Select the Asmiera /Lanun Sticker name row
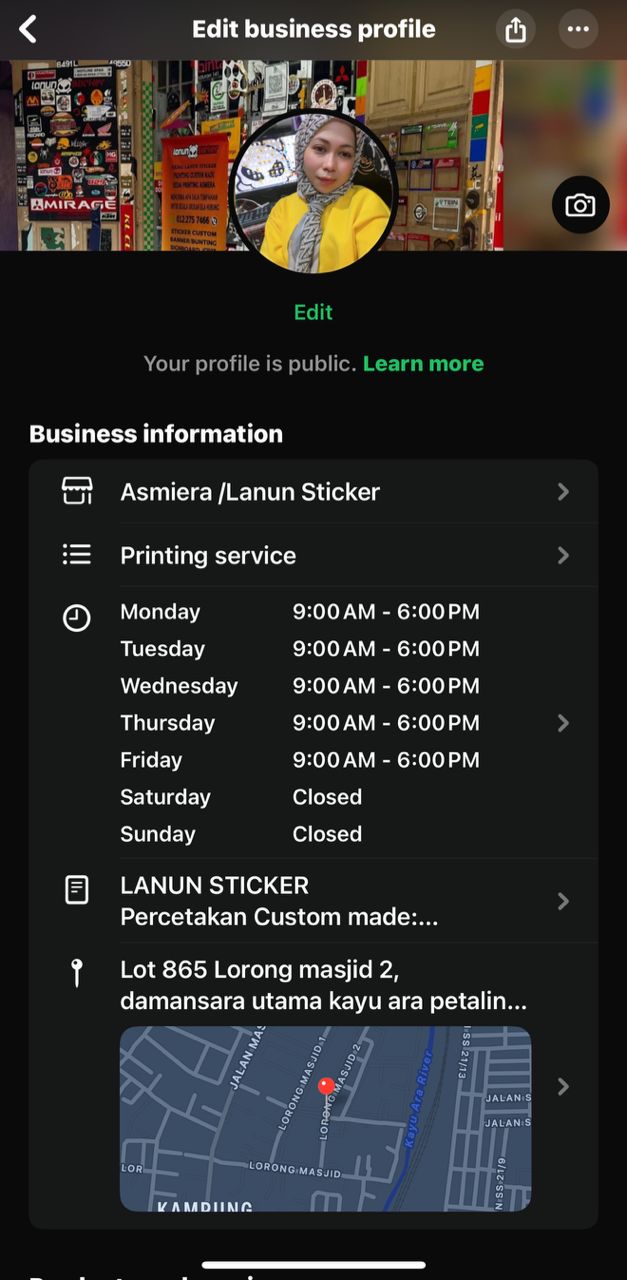Image resolution: width=627 pixels, height=1280 pixels. click(250, 492)
